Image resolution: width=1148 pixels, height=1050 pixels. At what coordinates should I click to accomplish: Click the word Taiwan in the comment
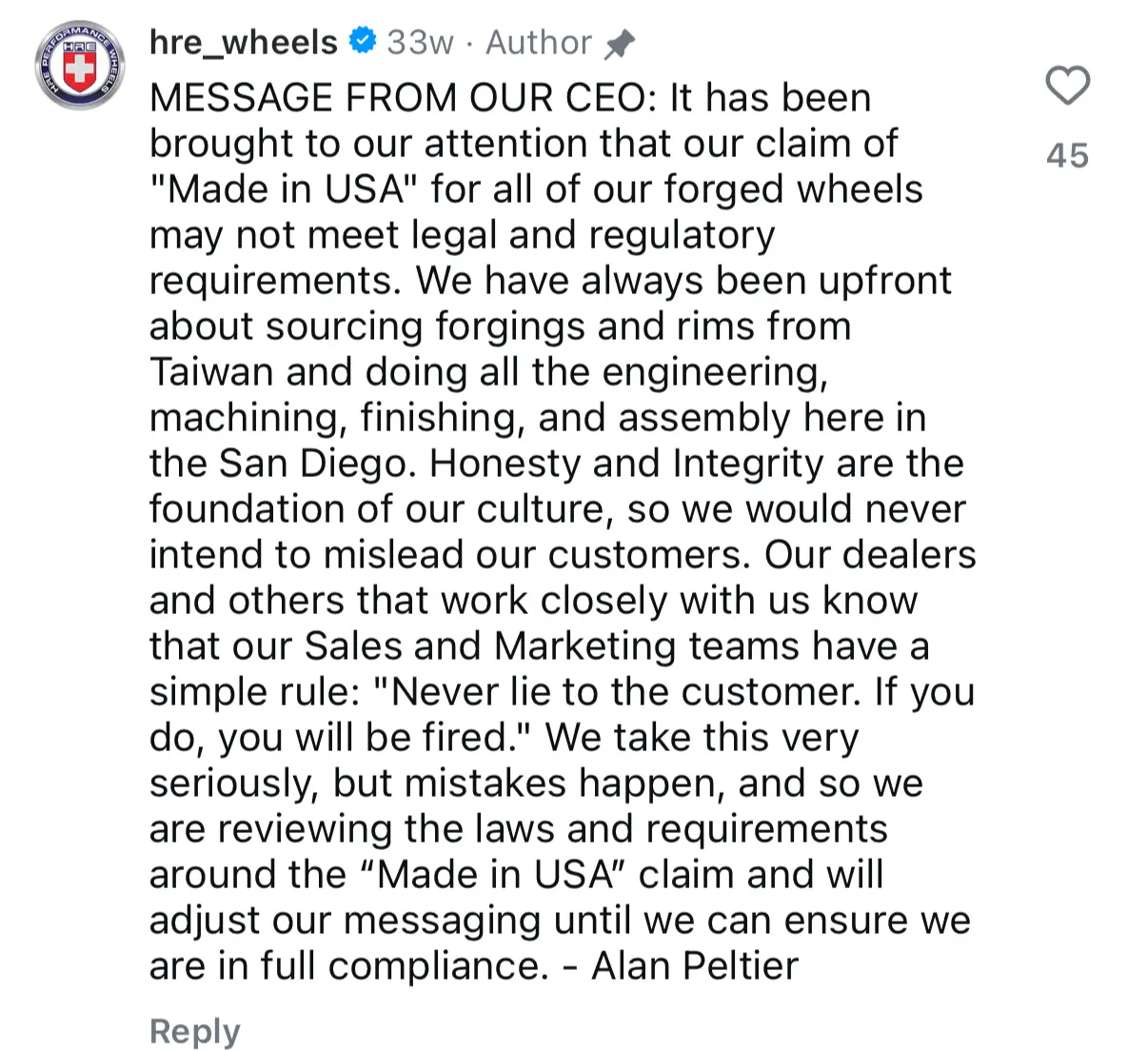tap(211, 372)
